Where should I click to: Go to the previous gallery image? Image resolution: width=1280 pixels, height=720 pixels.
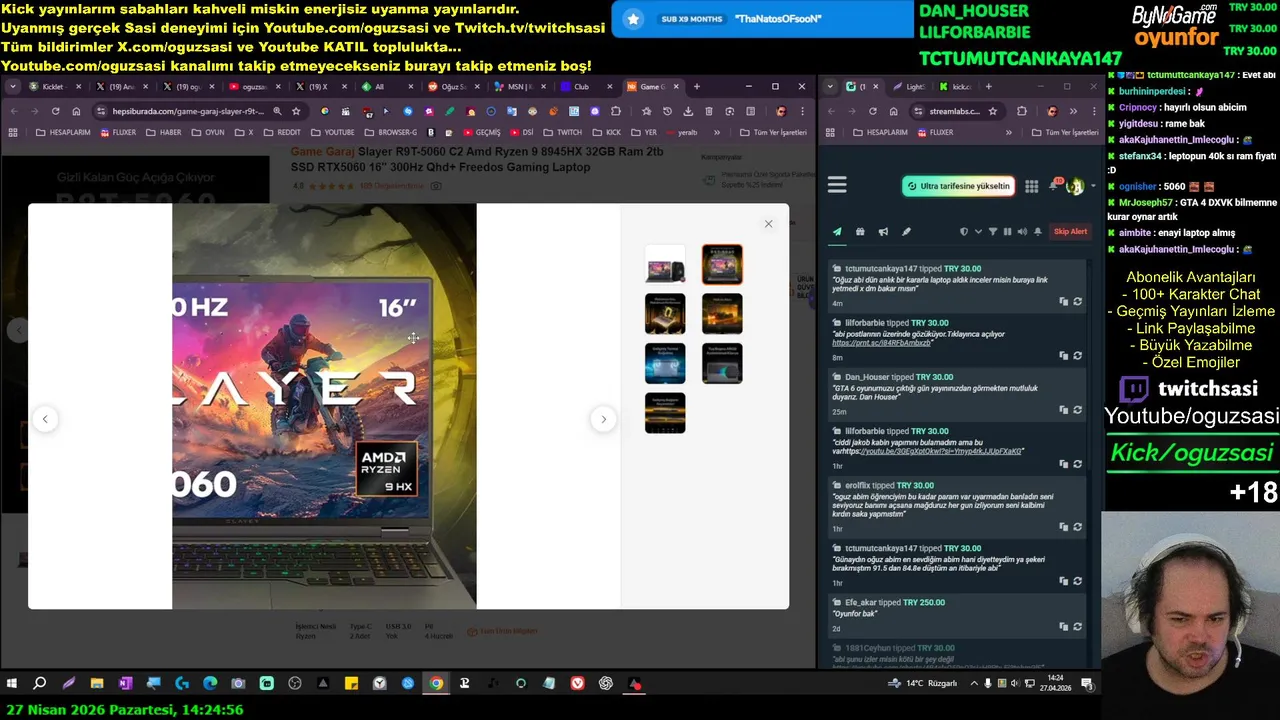45,419
